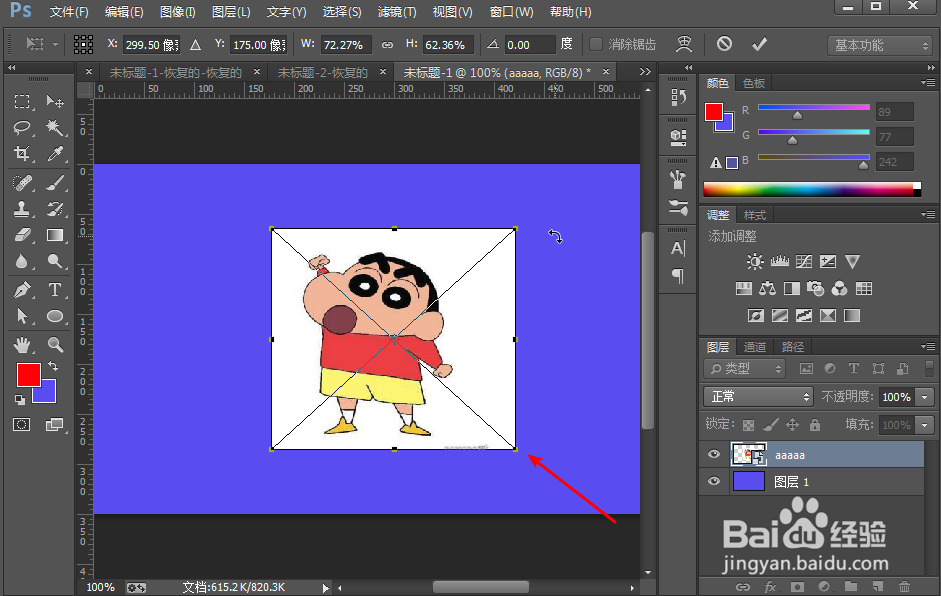
Task: Show more document tabs with double chevron
Action: coord(645,71)
